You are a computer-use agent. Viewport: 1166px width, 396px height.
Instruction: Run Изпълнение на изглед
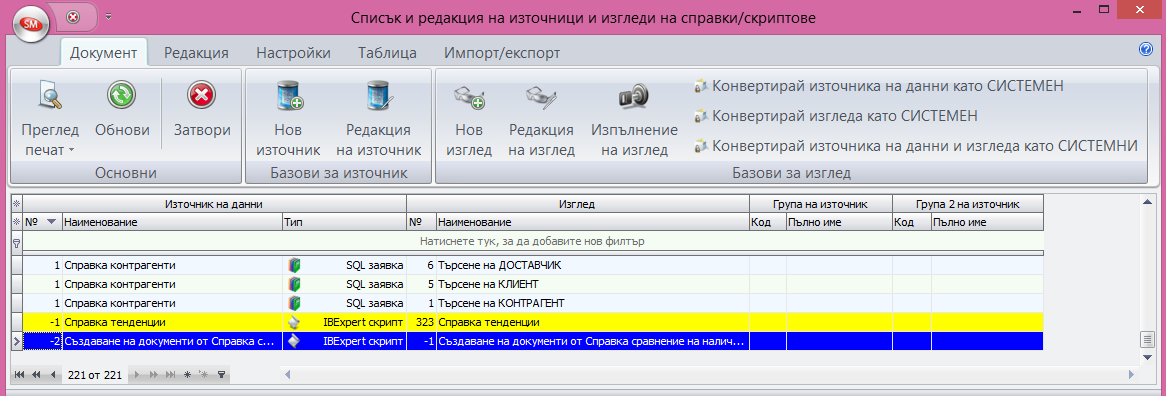point(634,119)
